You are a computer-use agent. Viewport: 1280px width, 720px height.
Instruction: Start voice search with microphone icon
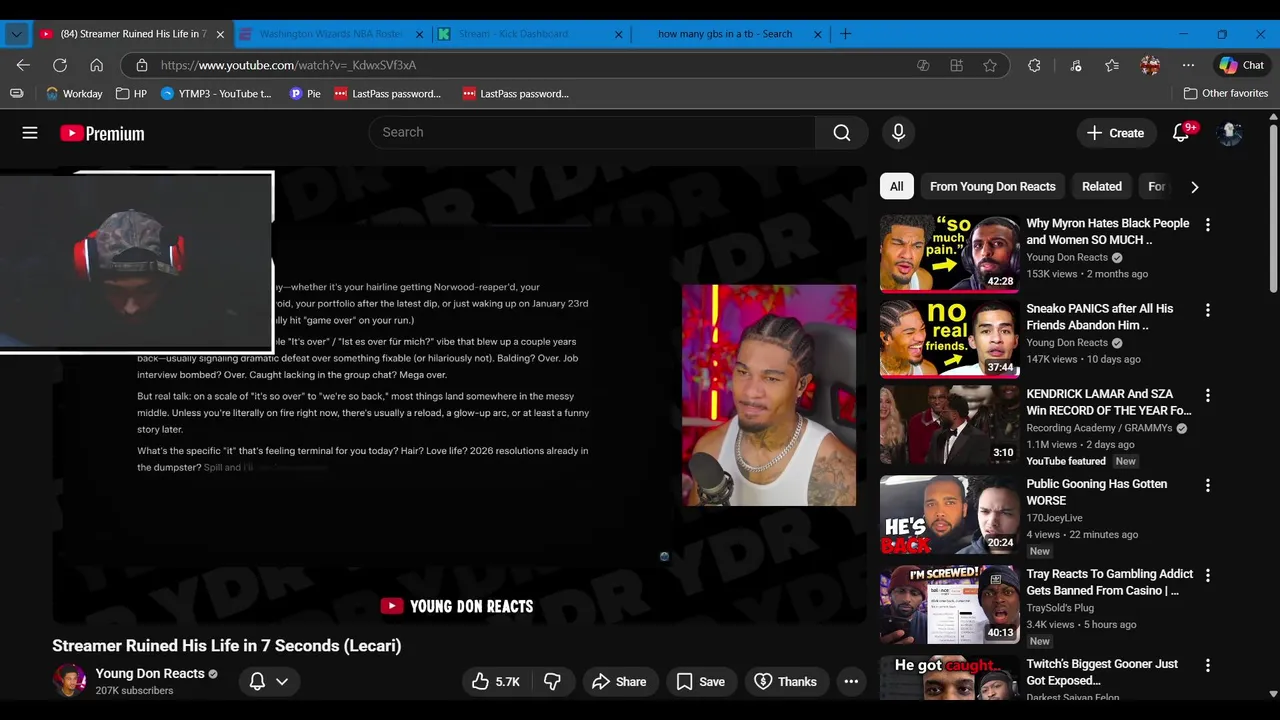point(898,133)
